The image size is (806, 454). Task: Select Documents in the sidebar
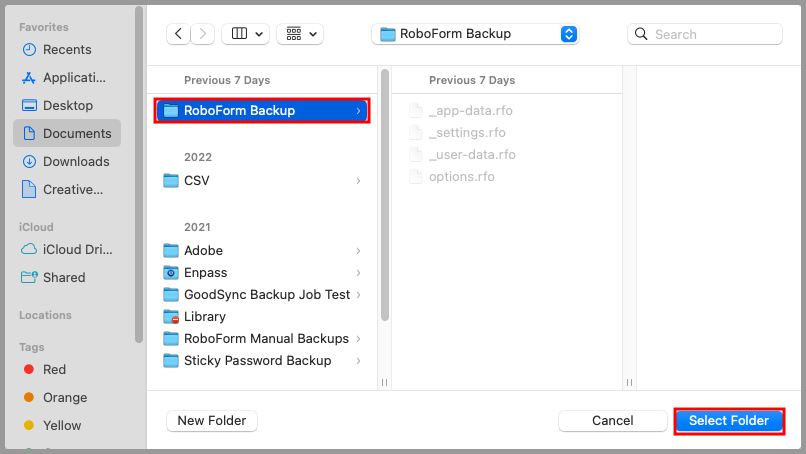coord(67,133)
